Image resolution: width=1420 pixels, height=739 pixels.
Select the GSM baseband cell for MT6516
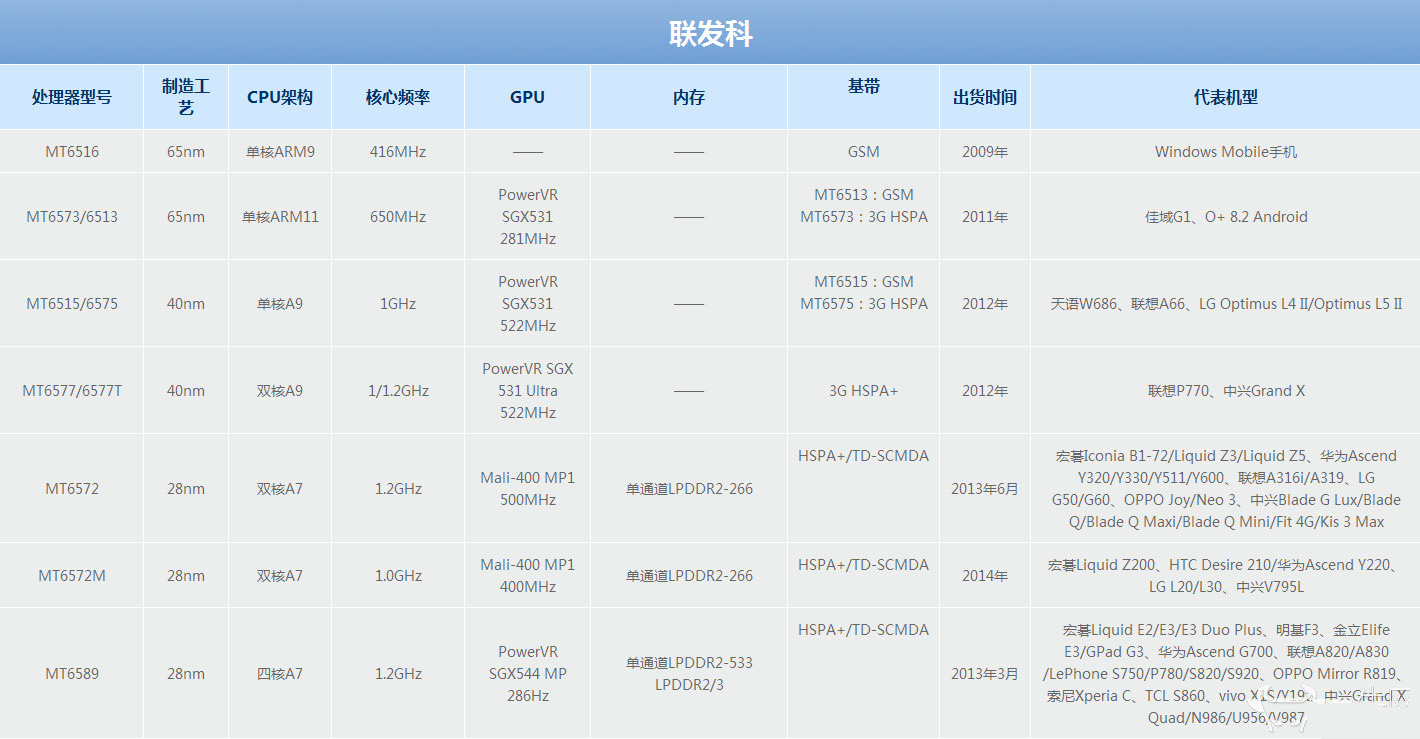863,152
